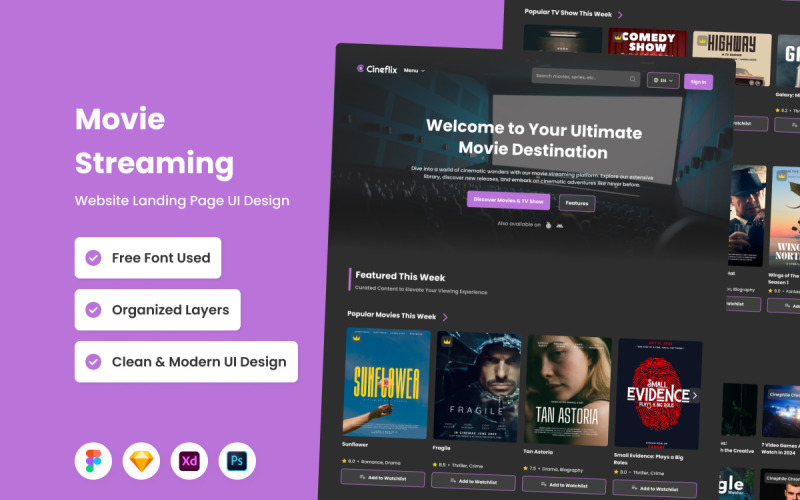Click the checkmark beside Organized Layers
The width and height of the screenshot is (800, 500).
coord(93,310)
